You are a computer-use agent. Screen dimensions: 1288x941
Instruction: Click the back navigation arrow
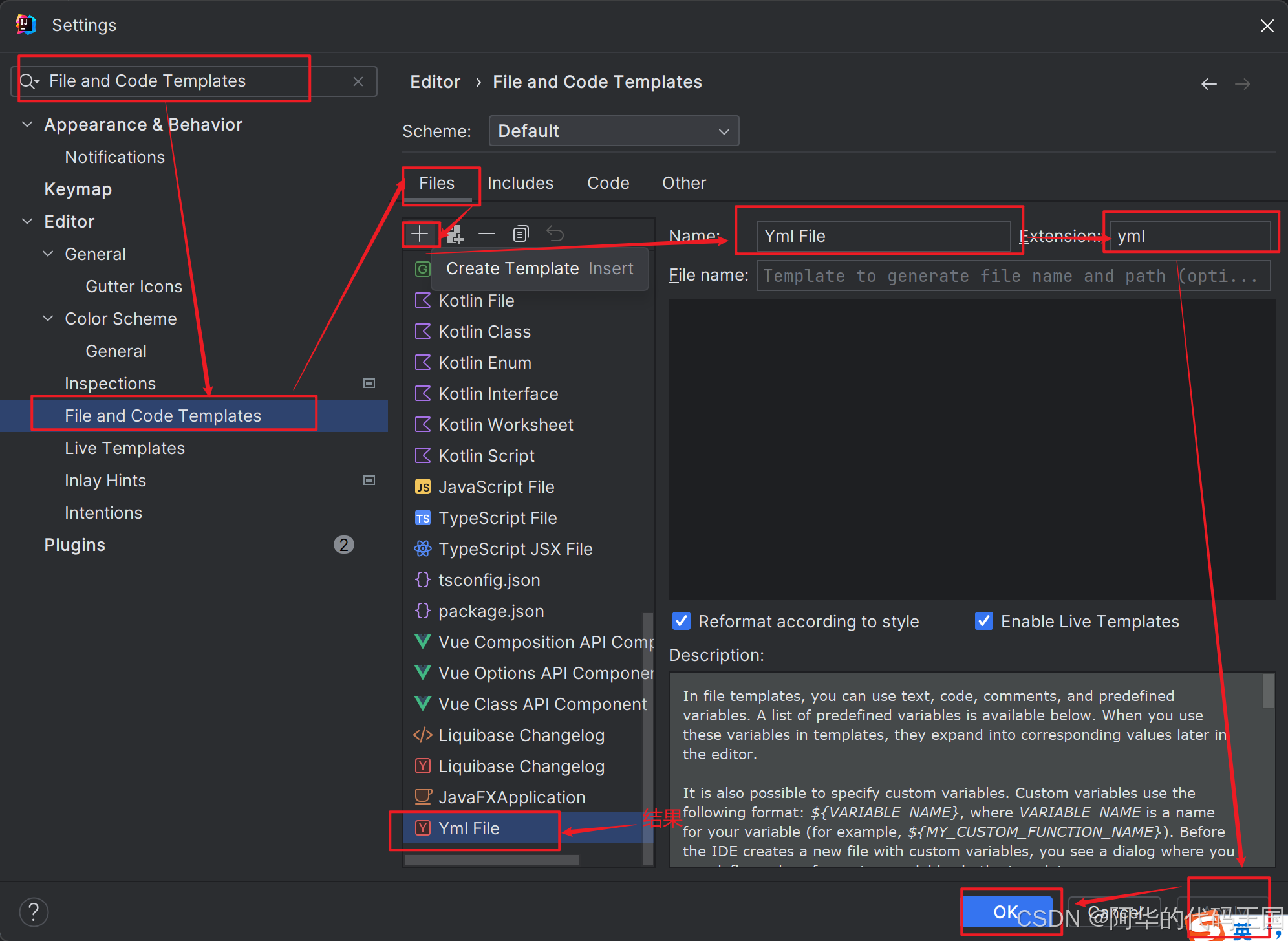pyautogui.click(x=1208, y=84)
